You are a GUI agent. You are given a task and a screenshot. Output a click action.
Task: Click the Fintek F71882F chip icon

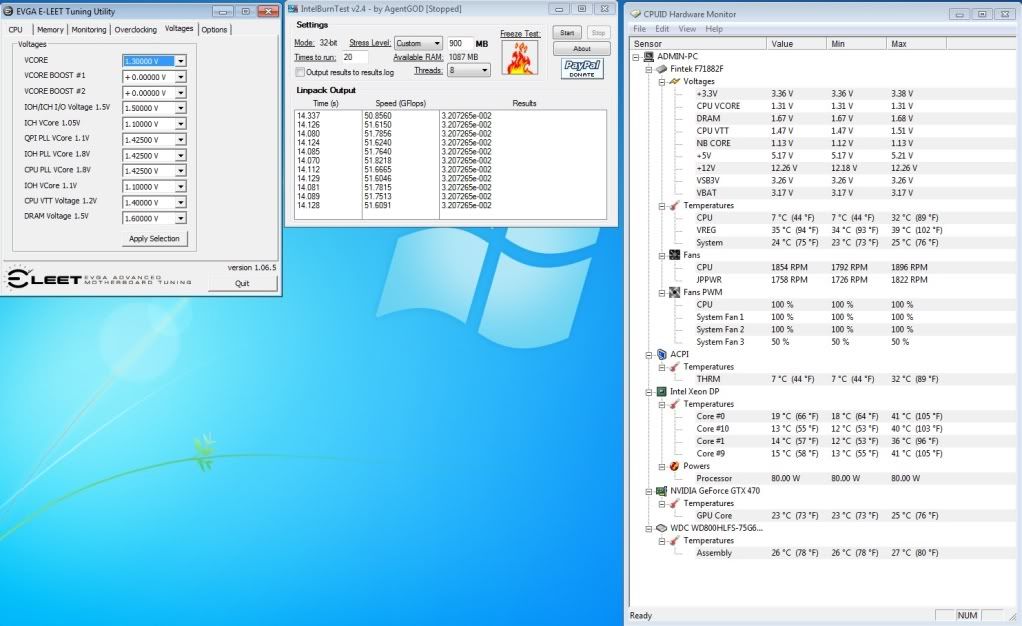(x=662, y=68)
